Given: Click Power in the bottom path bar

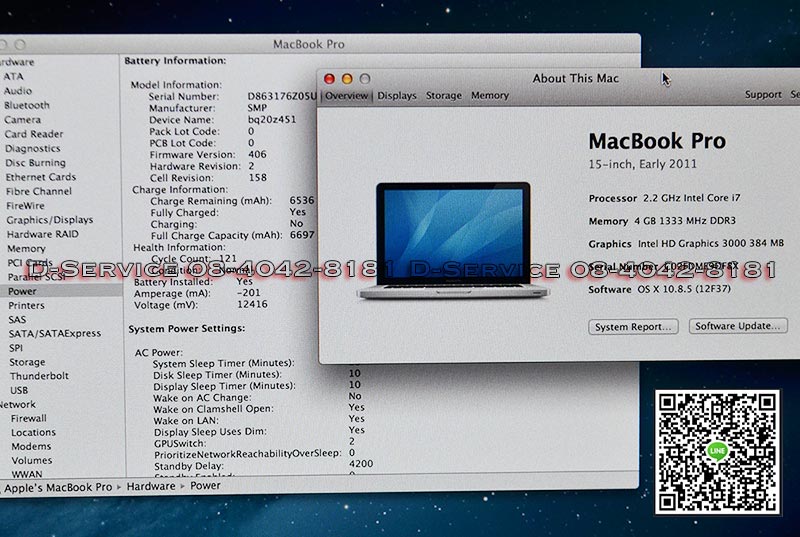Looking at the screenshot, I should [x=206, y=485].
